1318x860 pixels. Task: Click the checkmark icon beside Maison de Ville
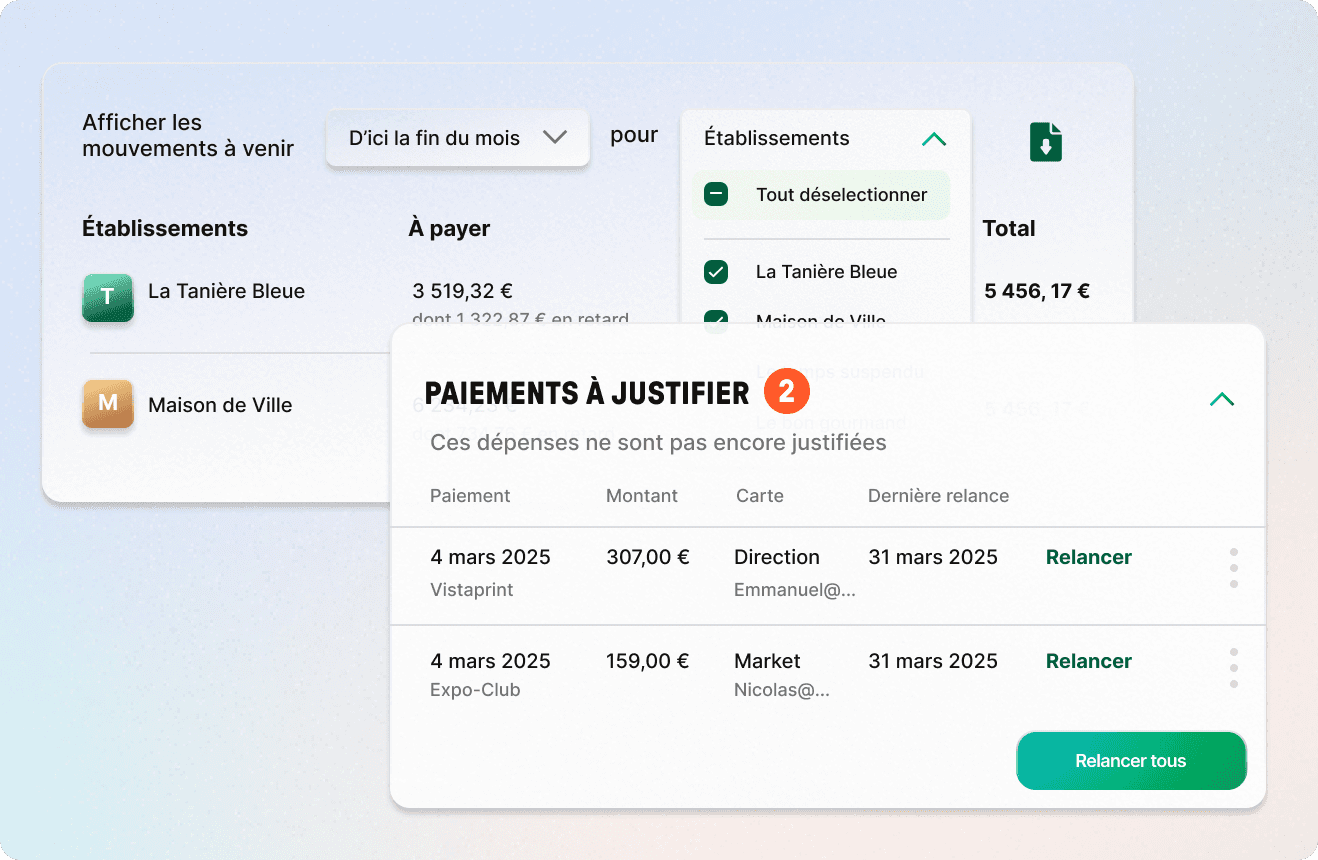715,321
